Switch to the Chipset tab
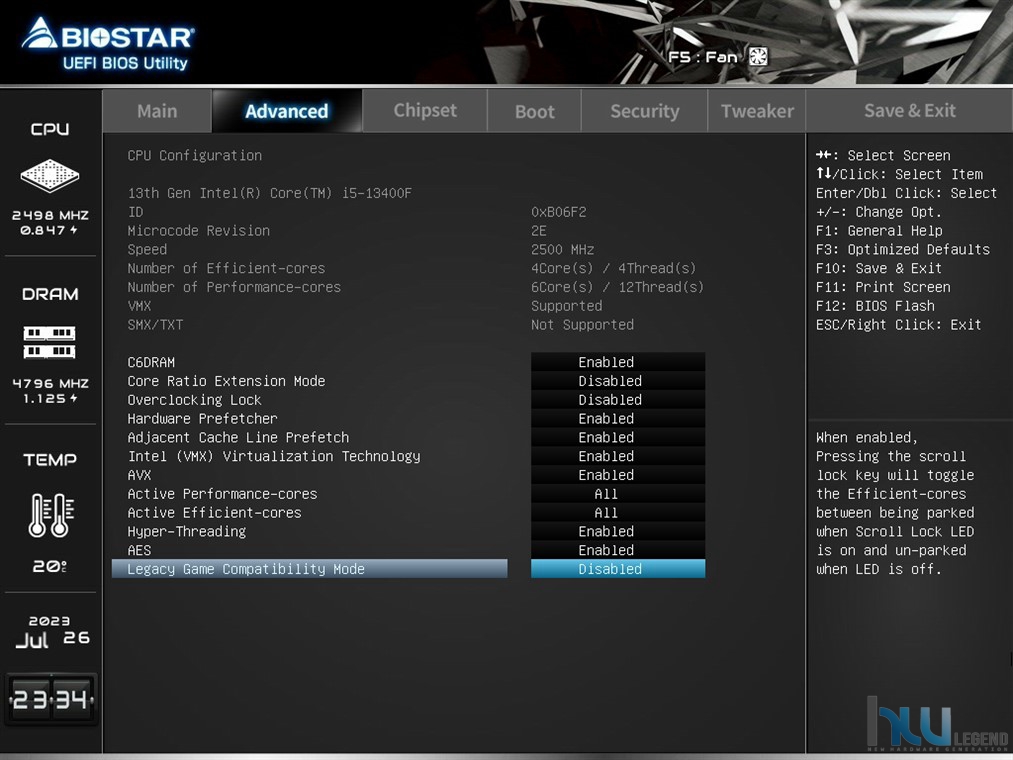 425,111
